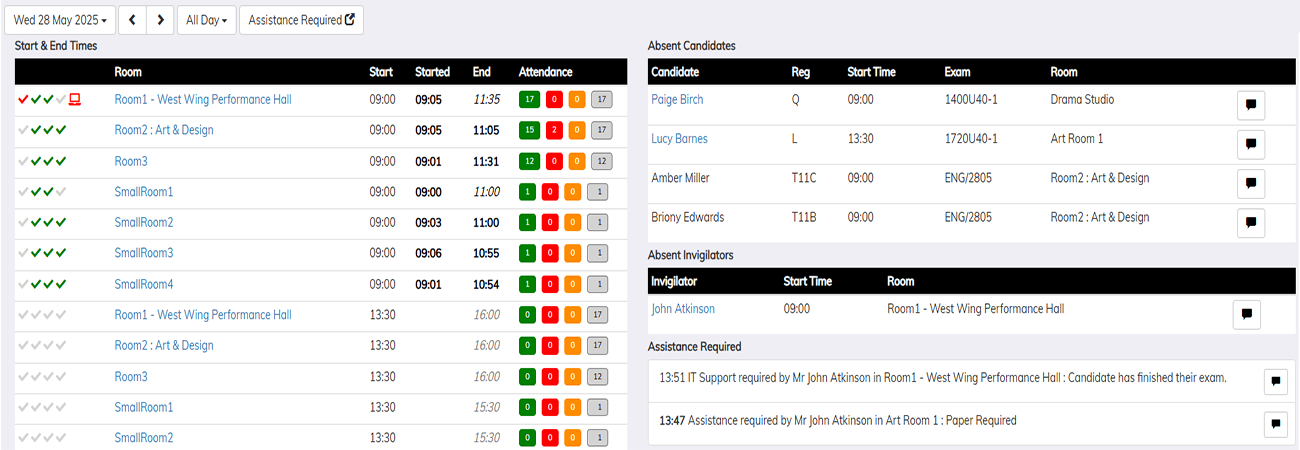The width and height of the screenshot is (1300, 450).
Task: Click red laptop icon in Room1 row
Action: point(74,100)
